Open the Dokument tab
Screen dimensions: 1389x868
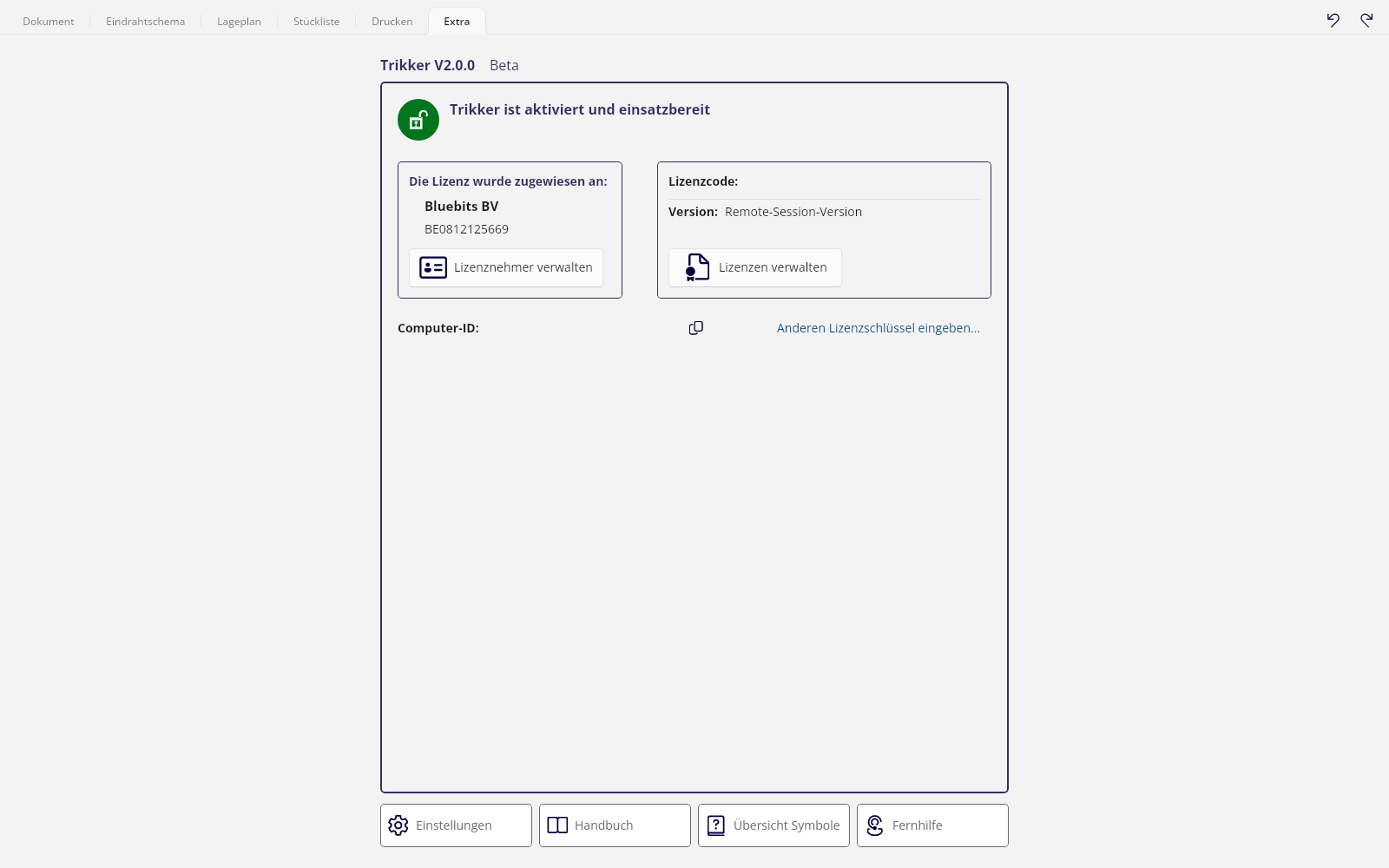49,22
